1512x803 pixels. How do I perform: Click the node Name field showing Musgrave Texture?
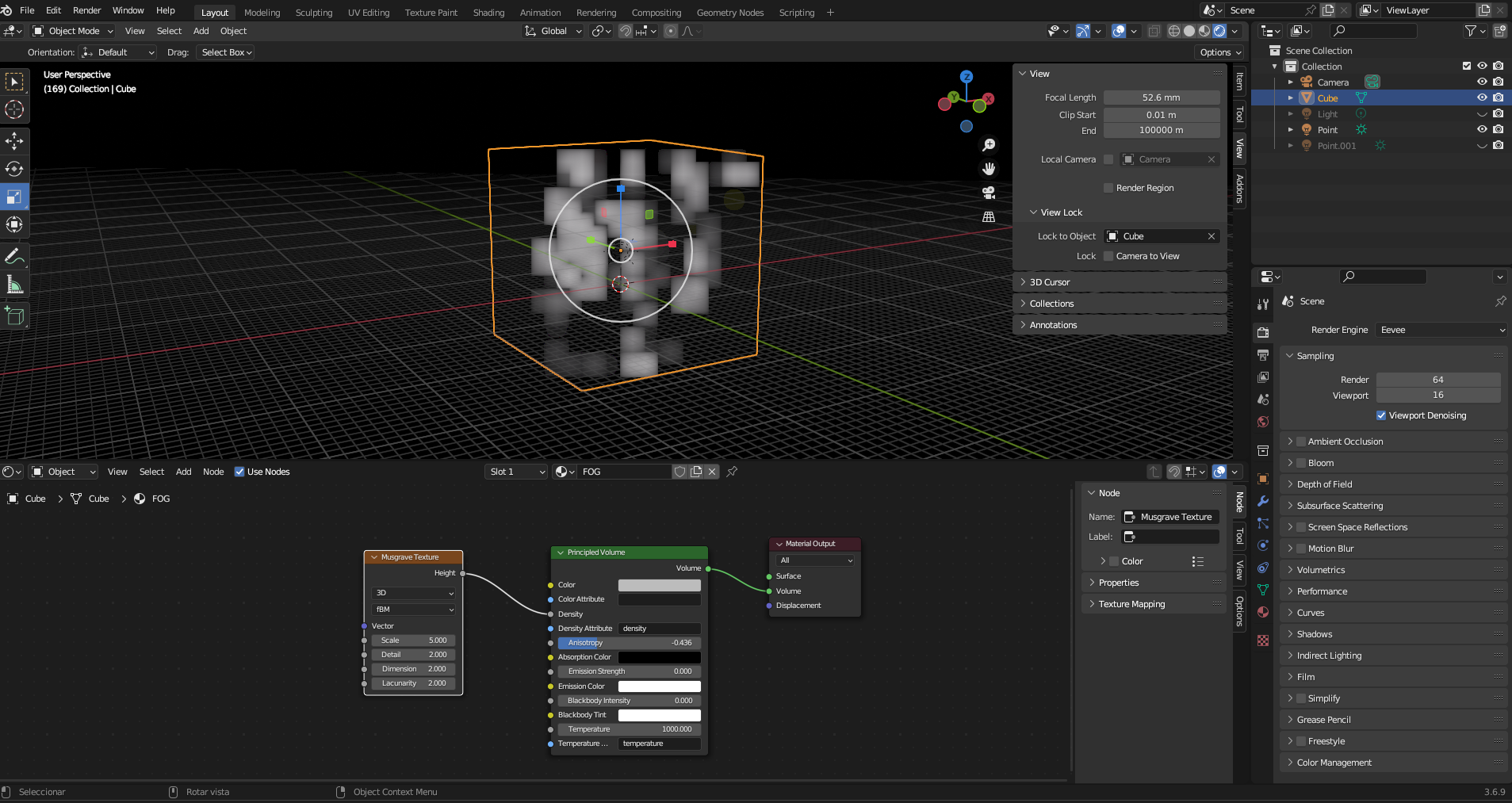[x=1171, y=517]
